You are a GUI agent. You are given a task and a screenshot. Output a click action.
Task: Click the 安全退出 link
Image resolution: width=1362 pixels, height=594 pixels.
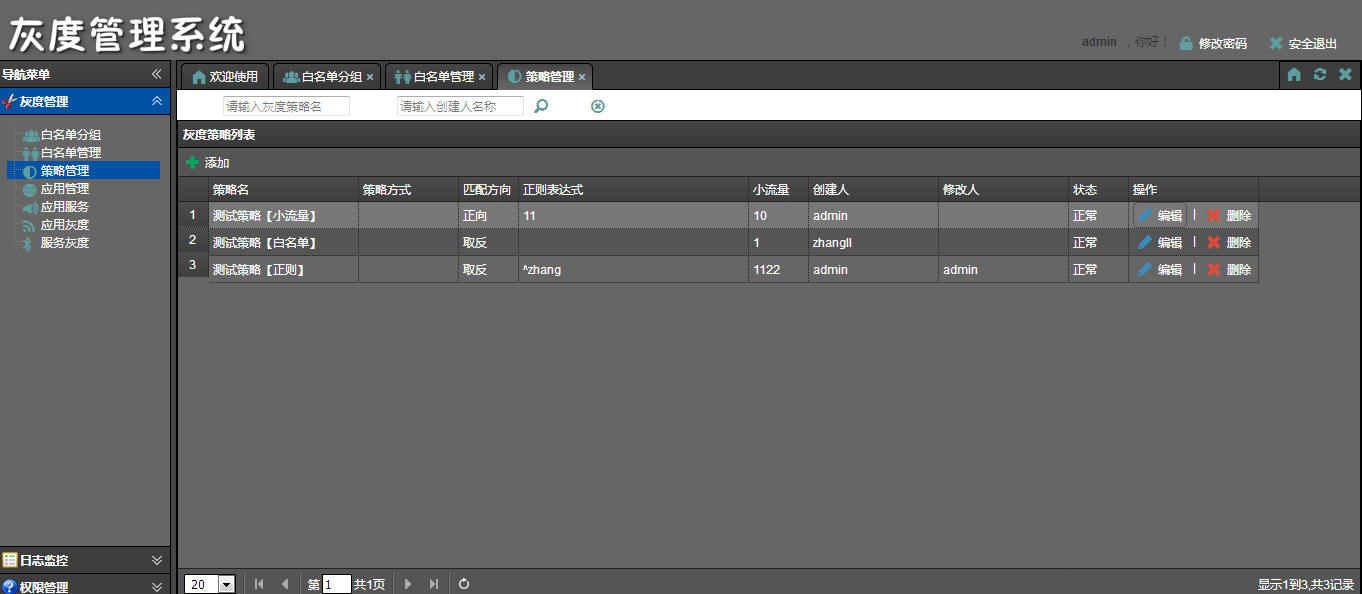coord(1313,43)
